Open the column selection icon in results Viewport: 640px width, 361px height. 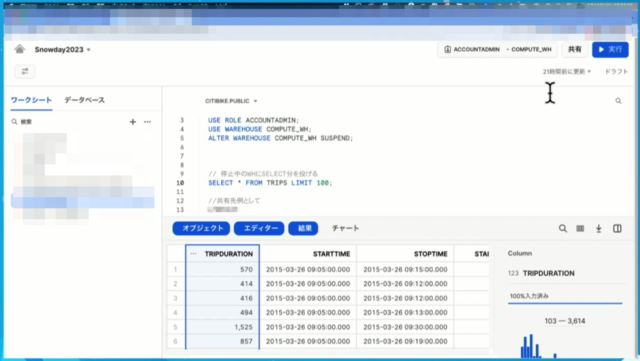click(x=580, y=229)
